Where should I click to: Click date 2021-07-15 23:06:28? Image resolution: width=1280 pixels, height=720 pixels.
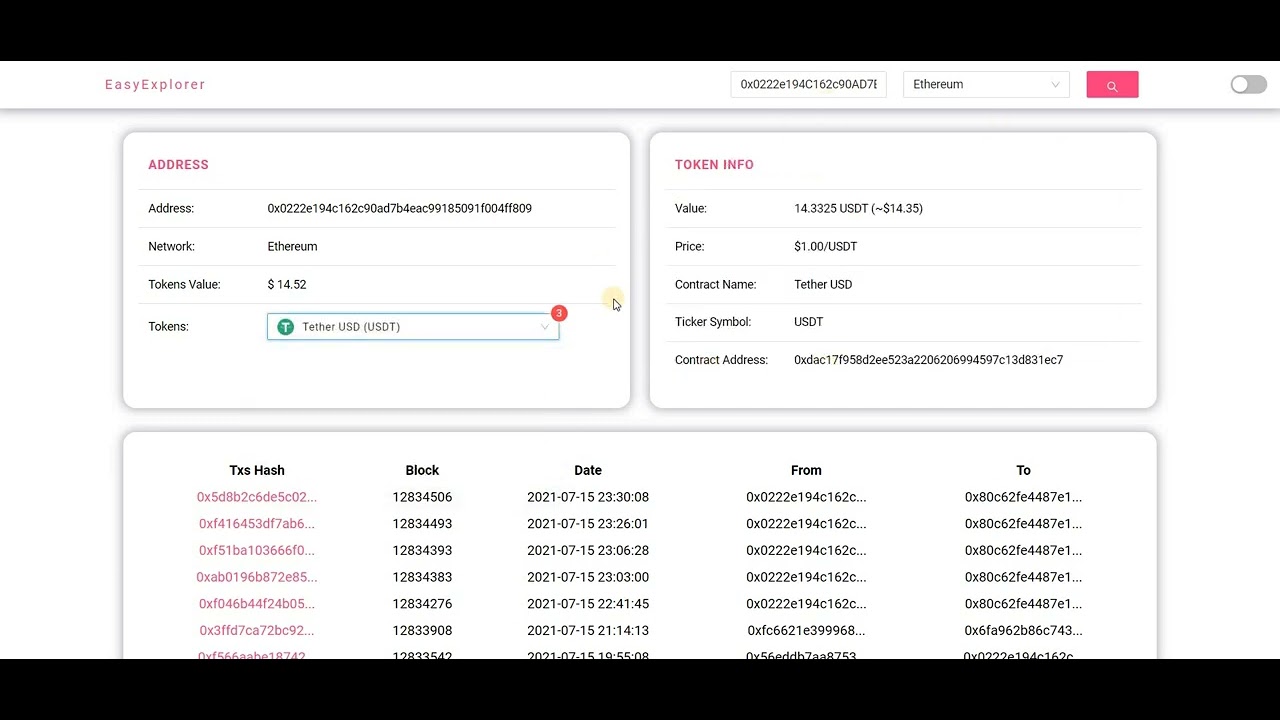(588, 551)
